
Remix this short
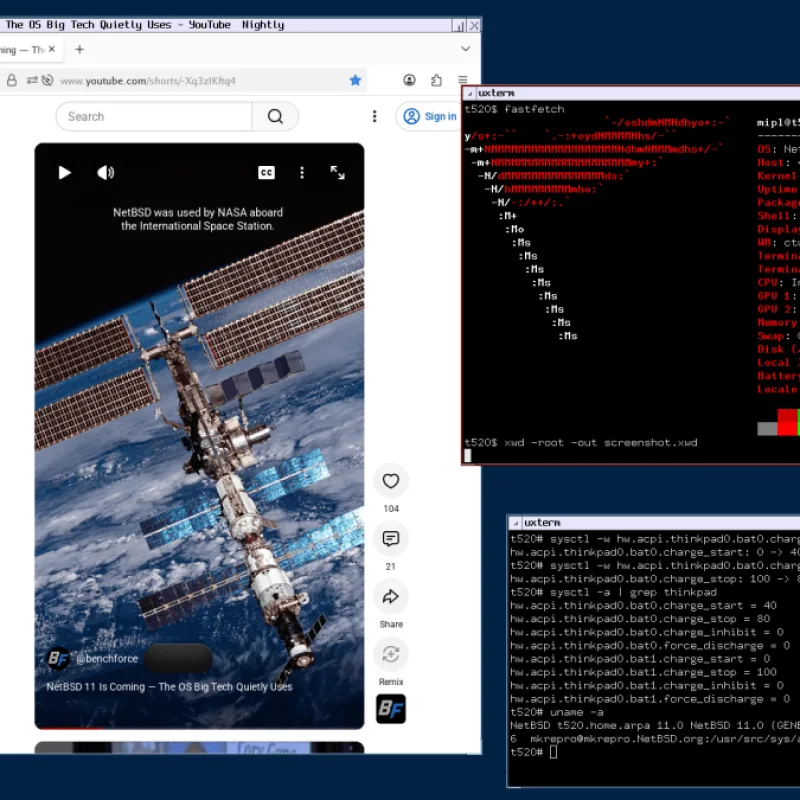point(391,654)
